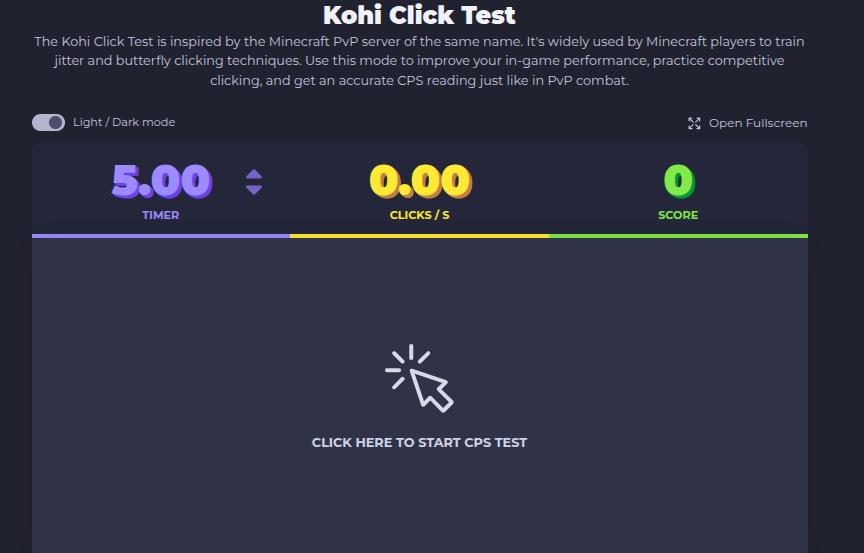Toggle the Light / Dark mode switch
The height and width of the screenshot is (553, 864).
click(48, 122)
